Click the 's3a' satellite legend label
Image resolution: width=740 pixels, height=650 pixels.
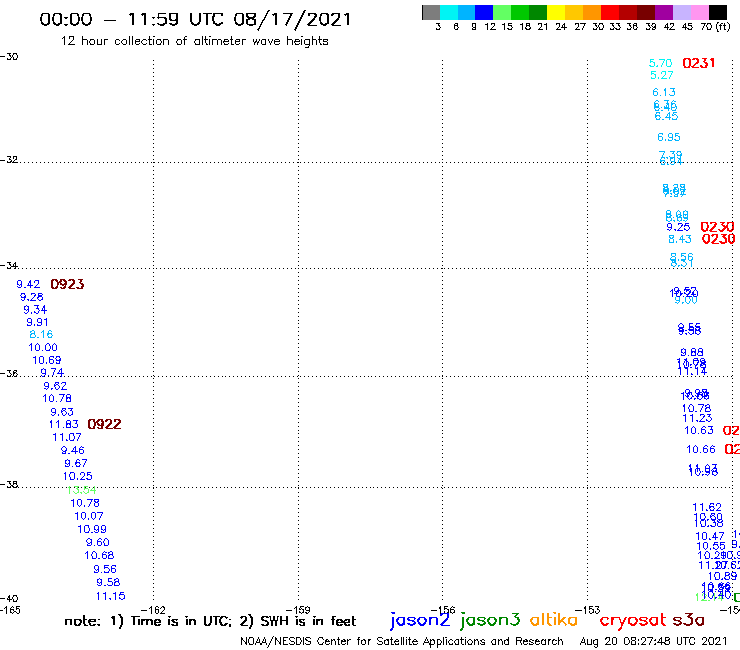[x=688, y=620]
